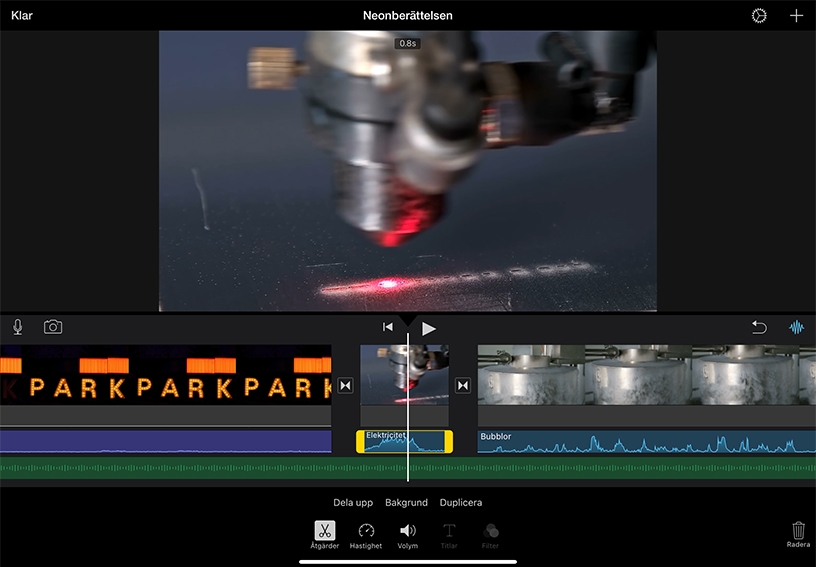816x567 pixels.
Task: Select the green background music track
Action: coord(408,468)
